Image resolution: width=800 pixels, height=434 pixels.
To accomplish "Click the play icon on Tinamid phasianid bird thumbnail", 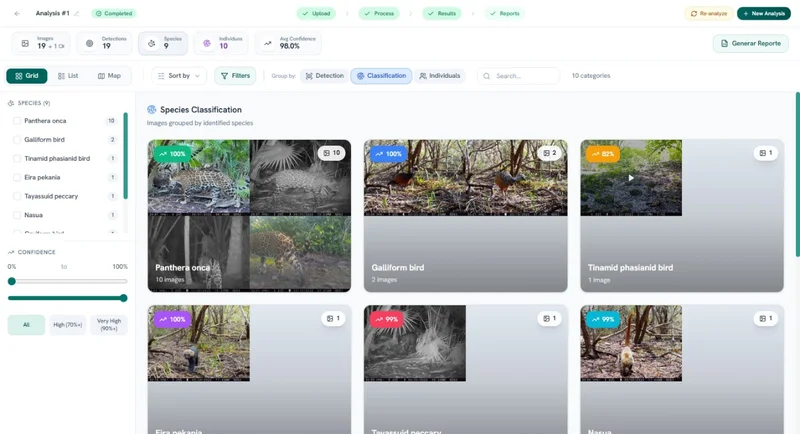I will tap(630, 178).
